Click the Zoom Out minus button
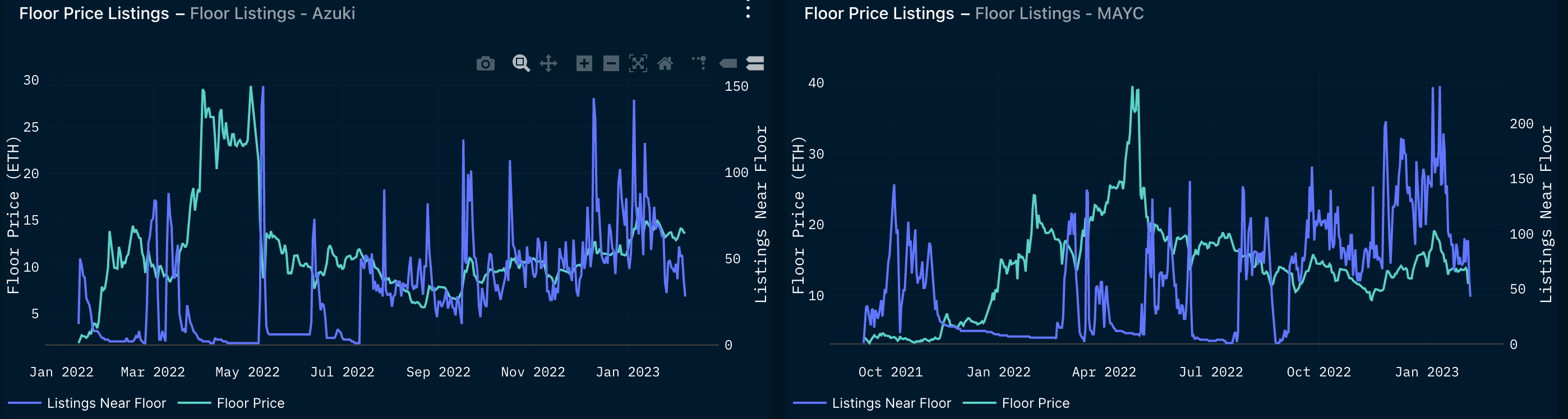1568x419 pixels. 611,63
